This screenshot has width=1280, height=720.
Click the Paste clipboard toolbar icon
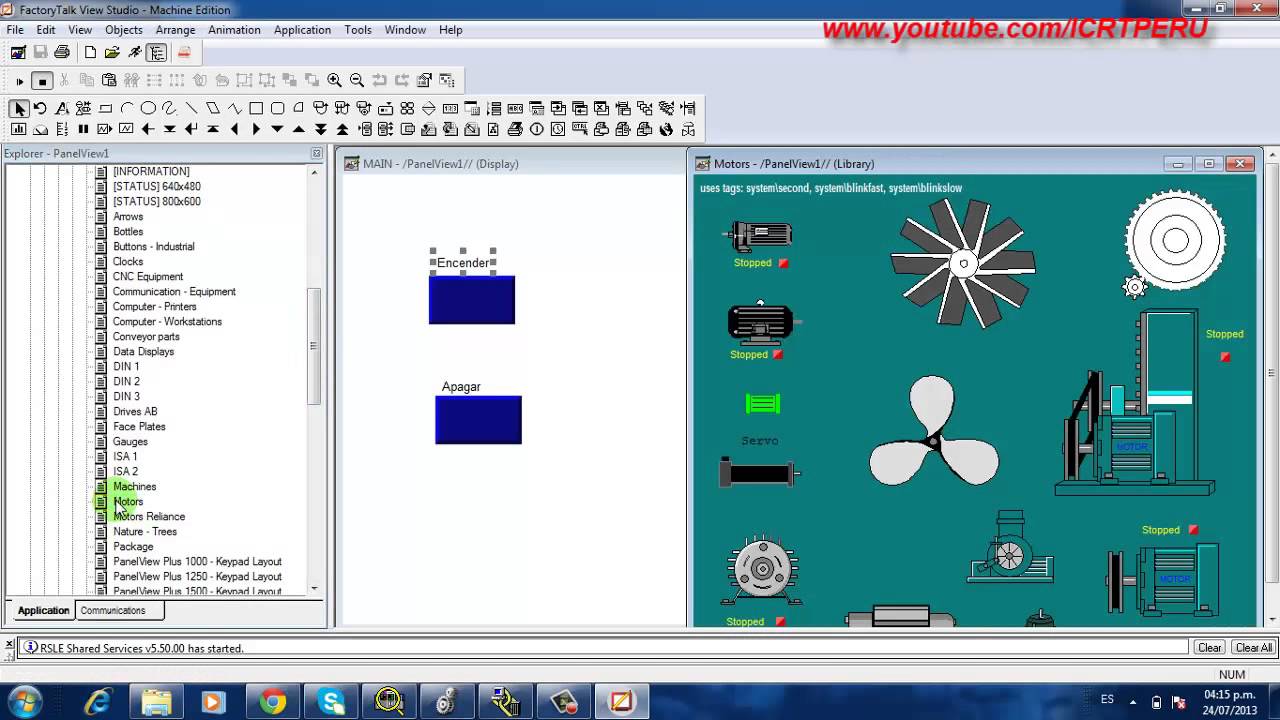pyautogui.click(x=109, y=81)
